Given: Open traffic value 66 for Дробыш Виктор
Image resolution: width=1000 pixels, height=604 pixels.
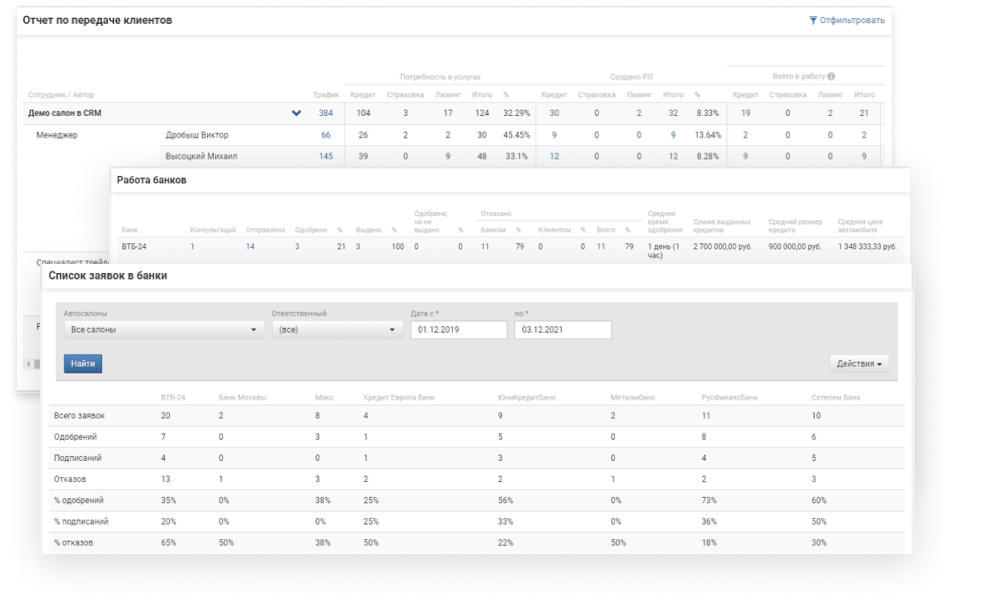Looking at the screenshot, I should coord(326,135).
